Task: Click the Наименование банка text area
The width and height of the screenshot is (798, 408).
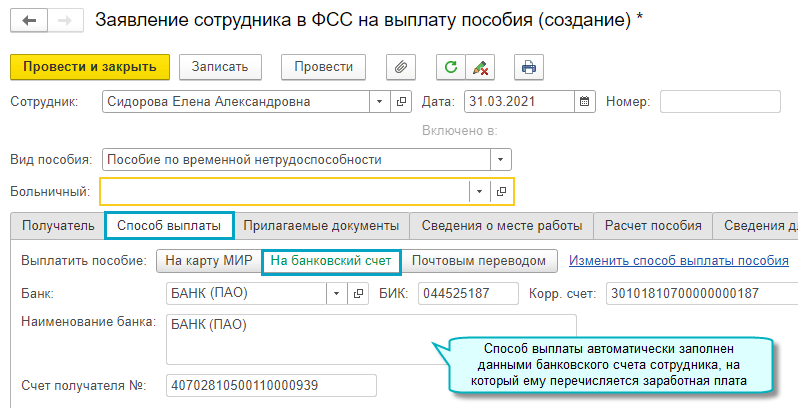Action: pos(372,339)
